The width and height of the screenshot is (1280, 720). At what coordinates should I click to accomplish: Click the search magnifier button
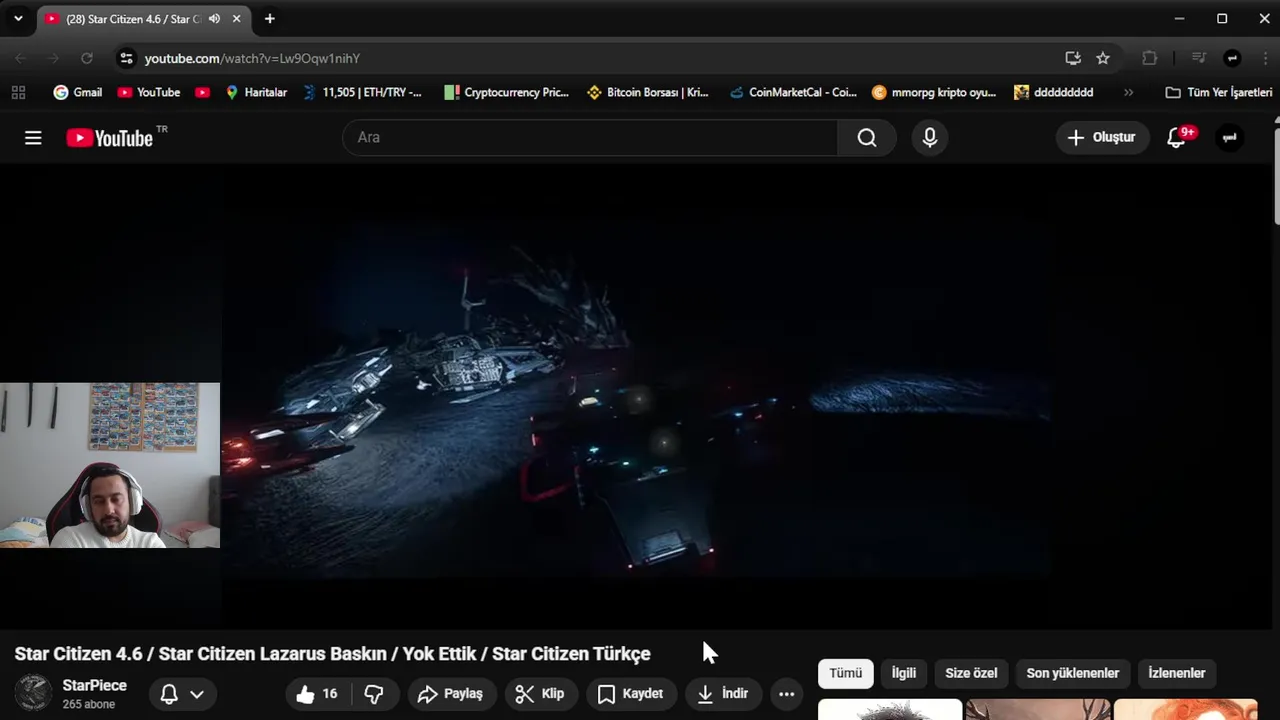867,138
